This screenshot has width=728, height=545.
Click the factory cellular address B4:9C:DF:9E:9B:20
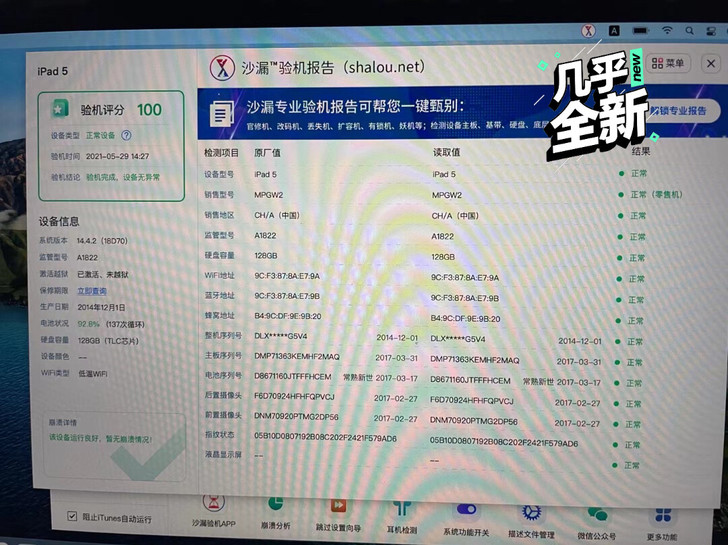coord(287,316)
